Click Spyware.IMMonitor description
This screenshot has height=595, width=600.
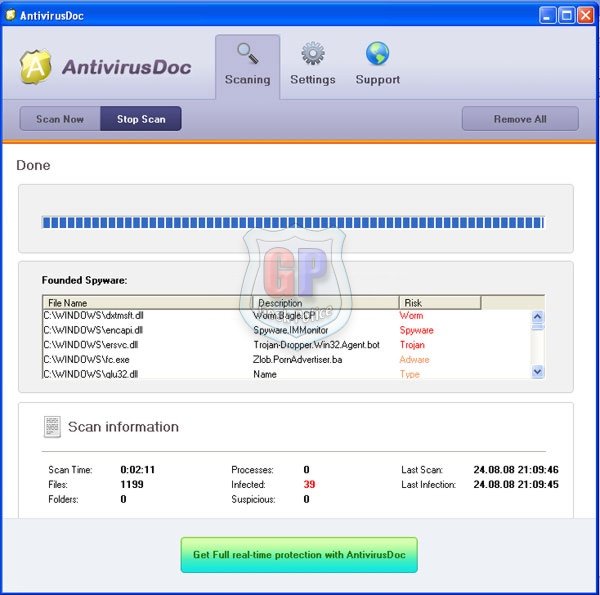coord(290,330)
